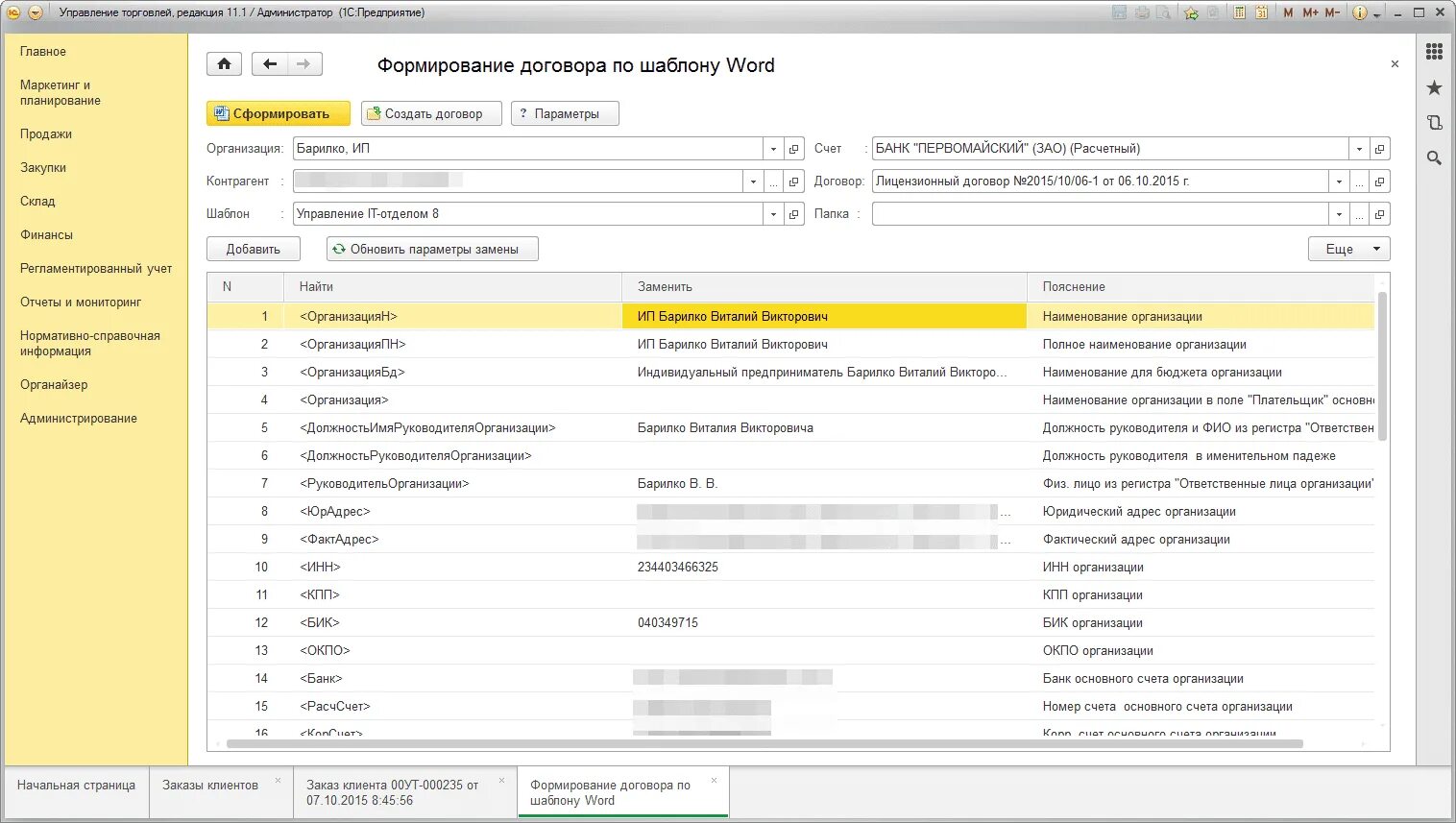Open the Папка record with open icon
The image size is (1456, 823).
coord(1380,214)
